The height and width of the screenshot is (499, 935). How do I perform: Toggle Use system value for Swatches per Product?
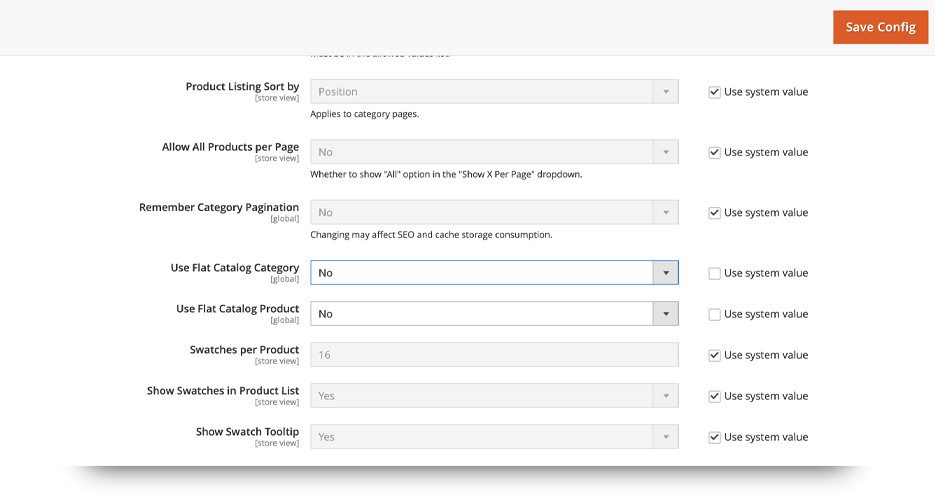pyautogui.click(x=714, y=355)
